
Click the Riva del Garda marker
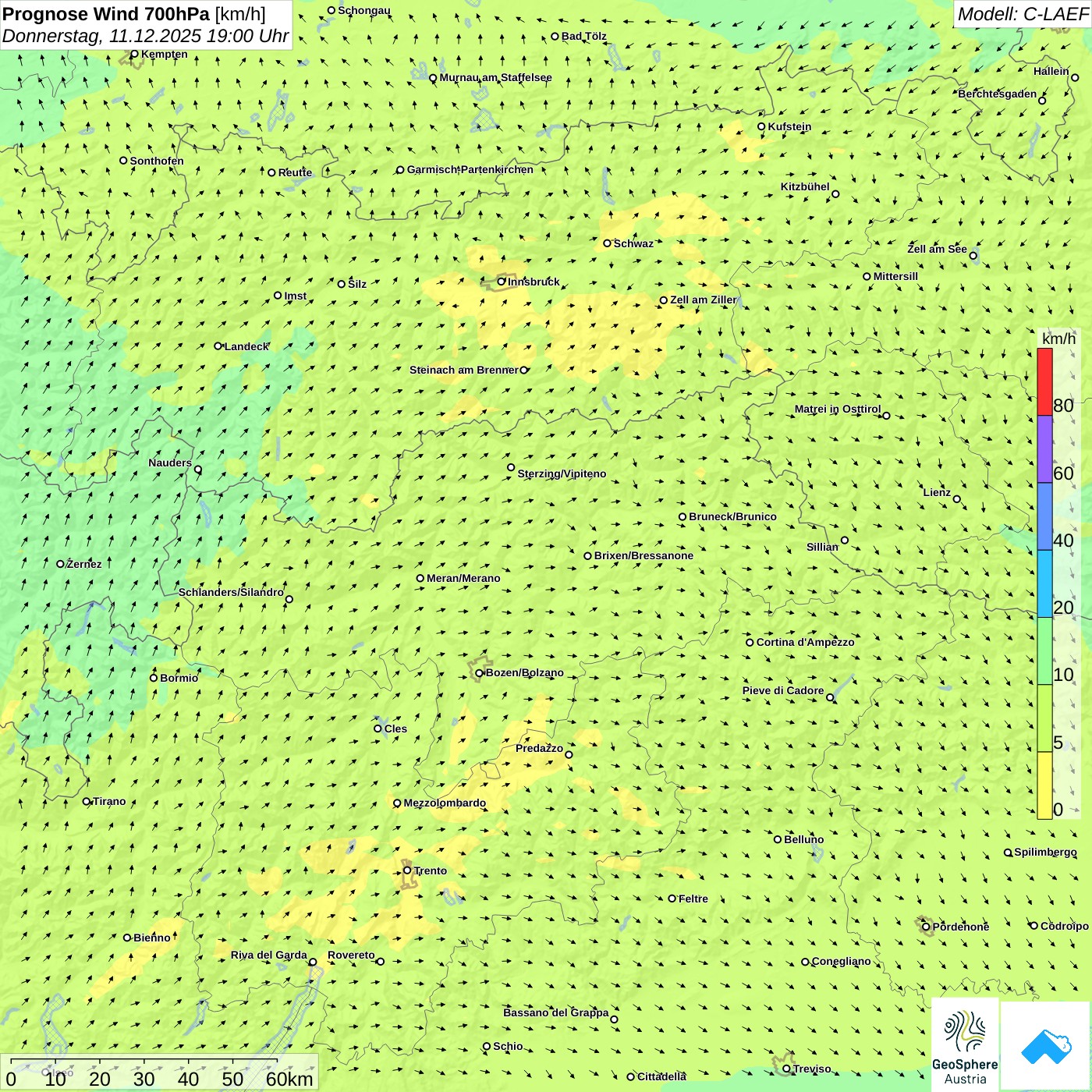tap(313, 962)
